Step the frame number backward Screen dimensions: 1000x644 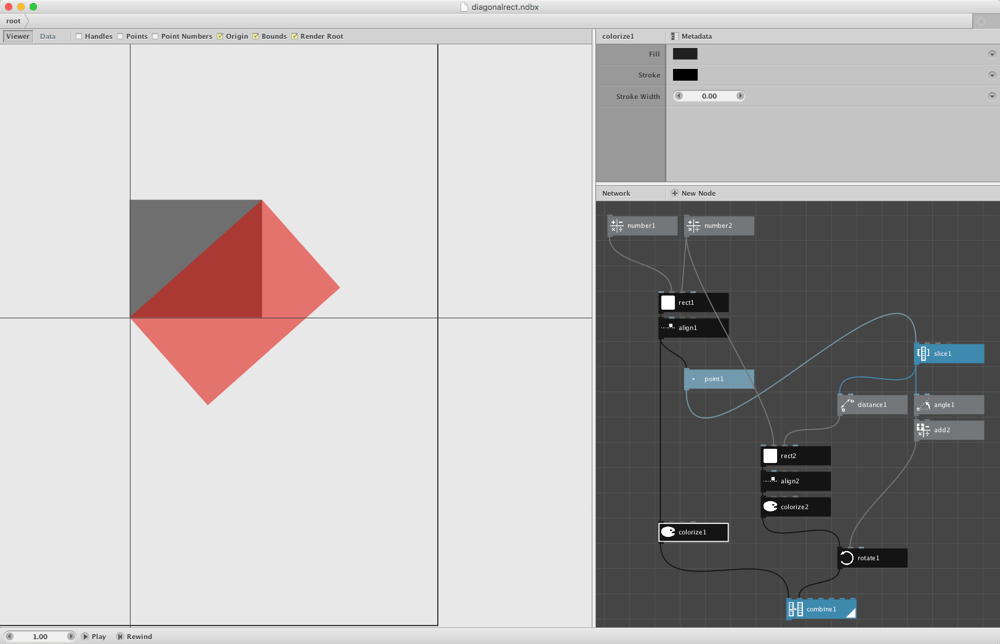(x=10, y=636)
